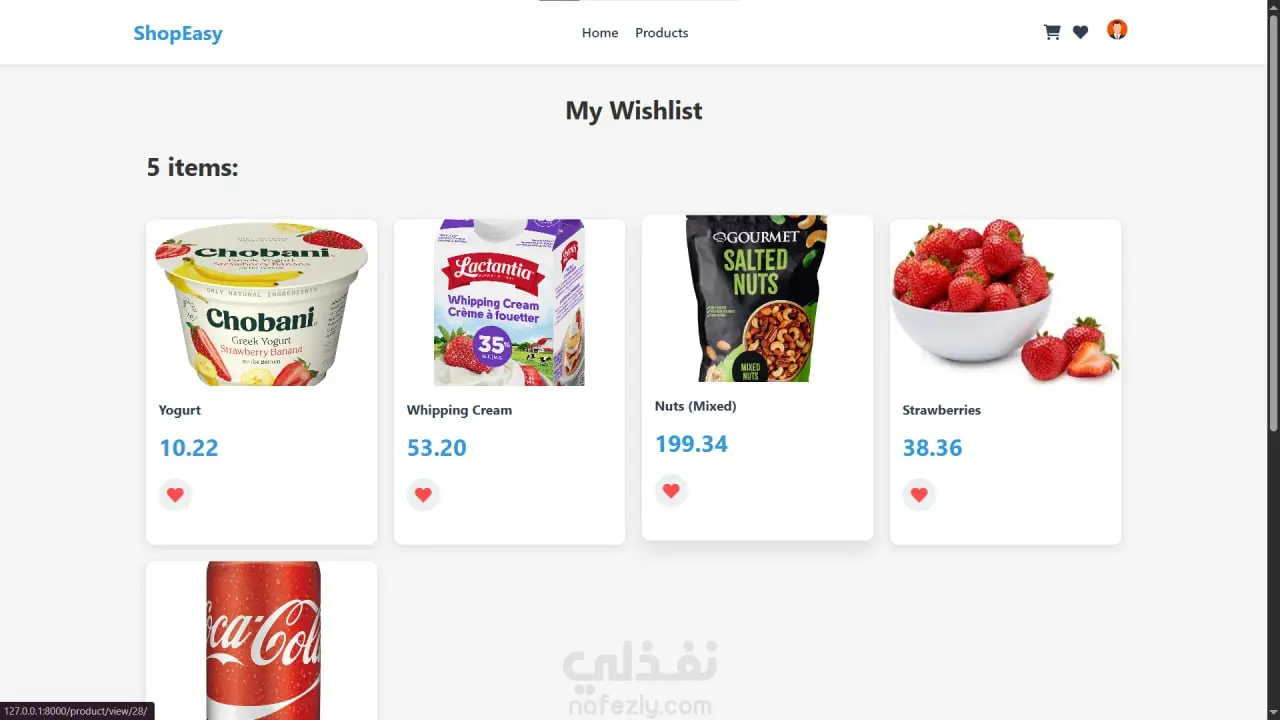
Task: Click the ShopEasy logo link
Action: point(178,33)
